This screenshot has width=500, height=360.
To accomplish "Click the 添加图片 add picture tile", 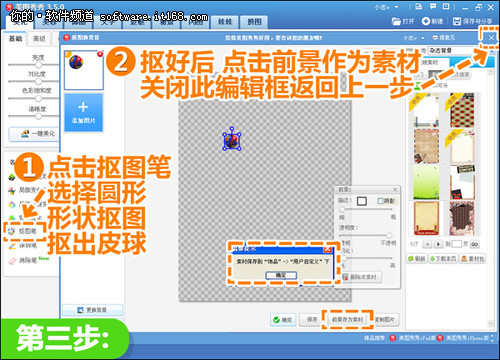I will click(x=83, y=112).
